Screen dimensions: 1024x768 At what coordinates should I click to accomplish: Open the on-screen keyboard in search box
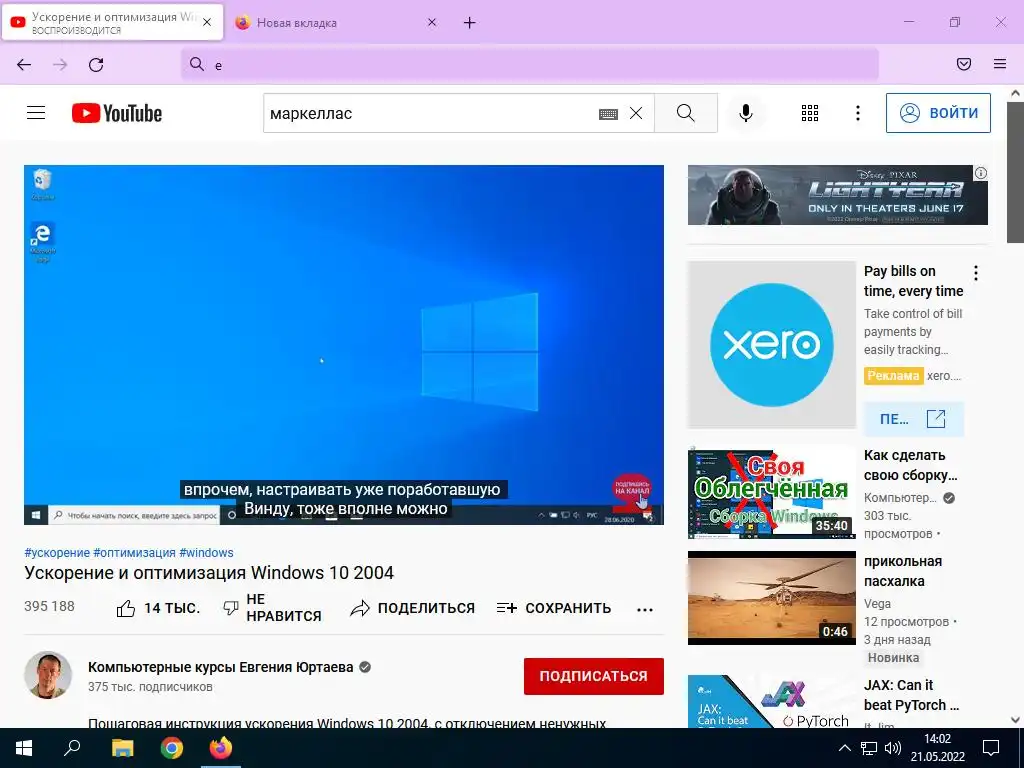[x=608, y=114]
